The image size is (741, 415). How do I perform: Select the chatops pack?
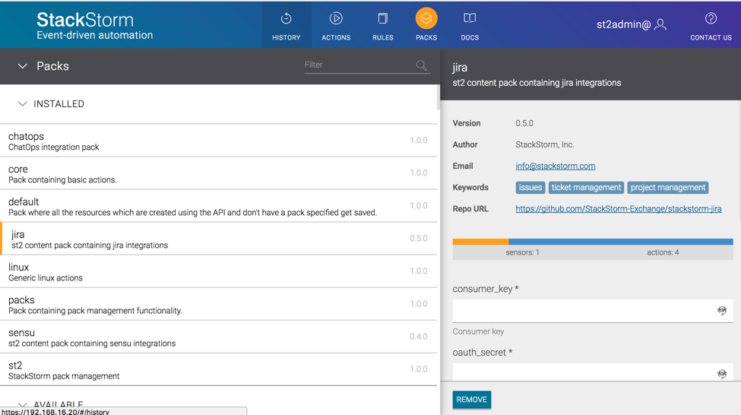[x=218, y=141]
